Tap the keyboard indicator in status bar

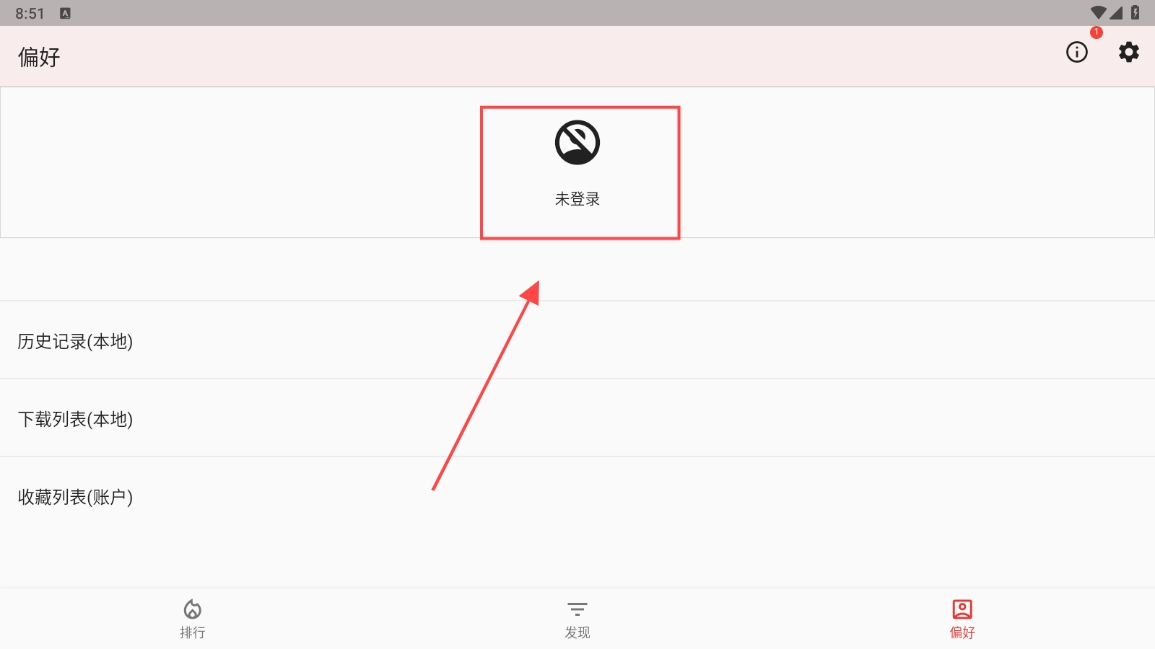65,13
